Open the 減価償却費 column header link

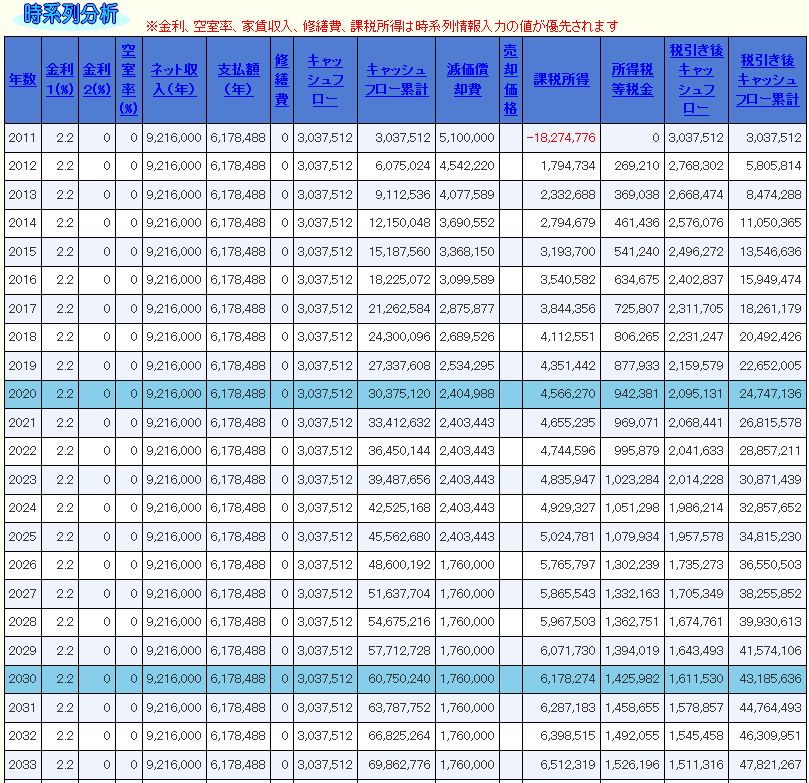point(466,80)
